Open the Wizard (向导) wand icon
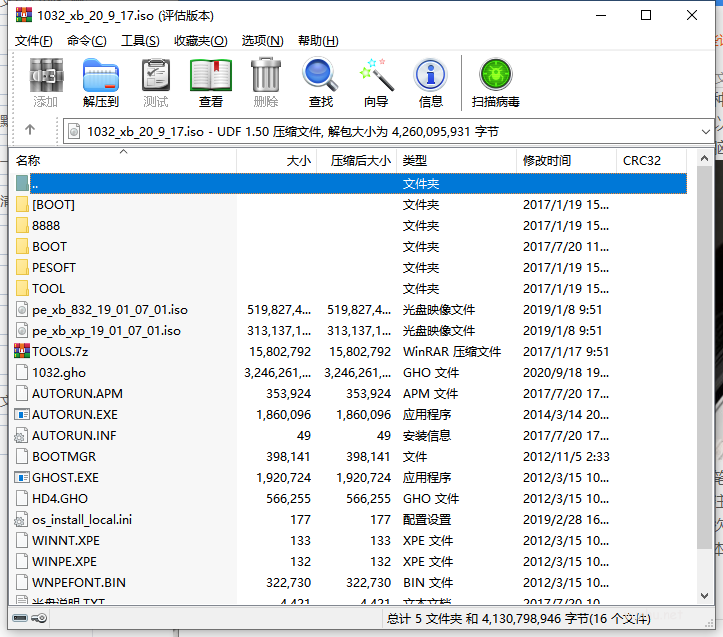This screenshot has height=637, width=723. pos(376,82)
